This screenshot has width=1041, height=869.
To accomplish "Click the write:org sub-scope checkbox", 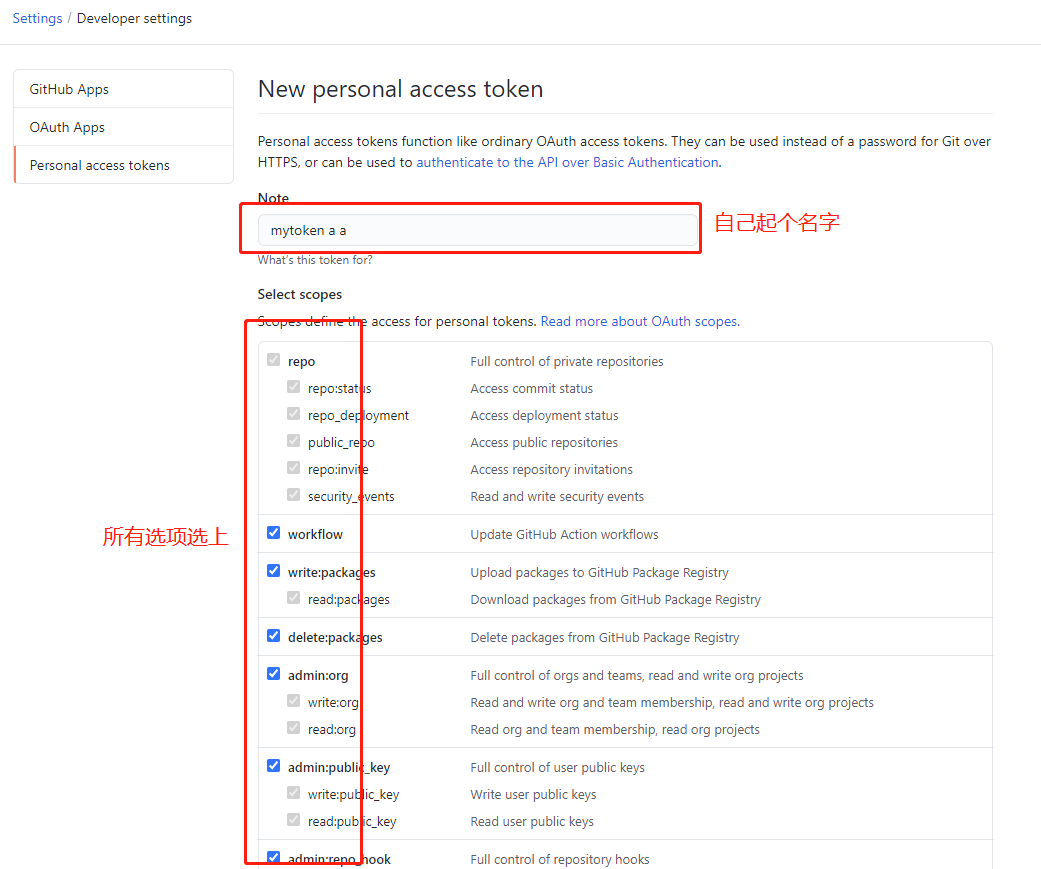I will 293,700.
